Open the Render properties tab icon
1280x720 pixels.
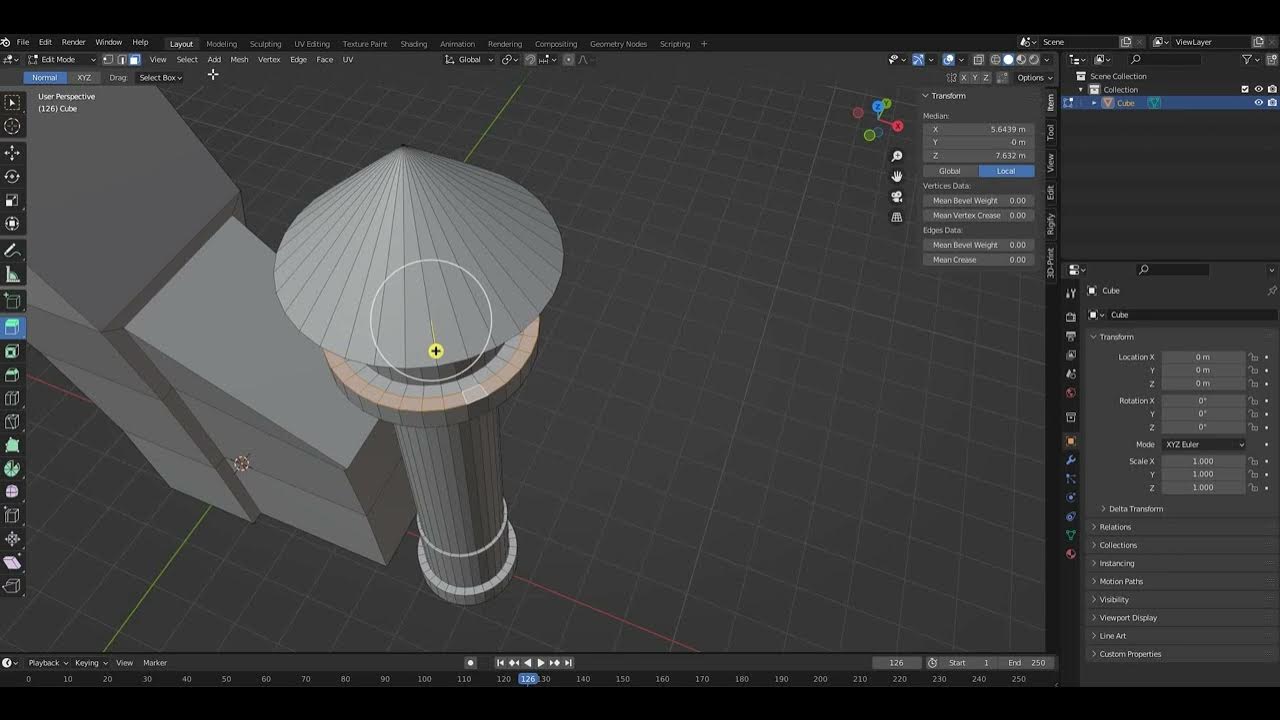(x=1071, y=317)
